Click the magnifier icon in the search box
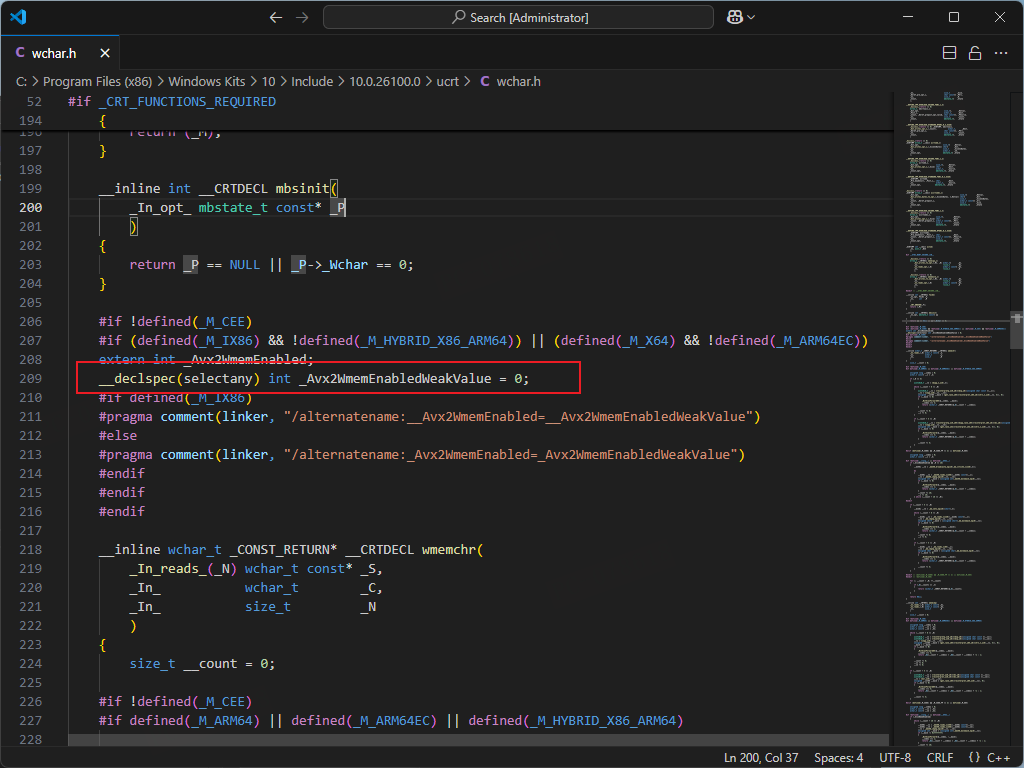Screen dimensions: 1024x768 tap(457, 17)
